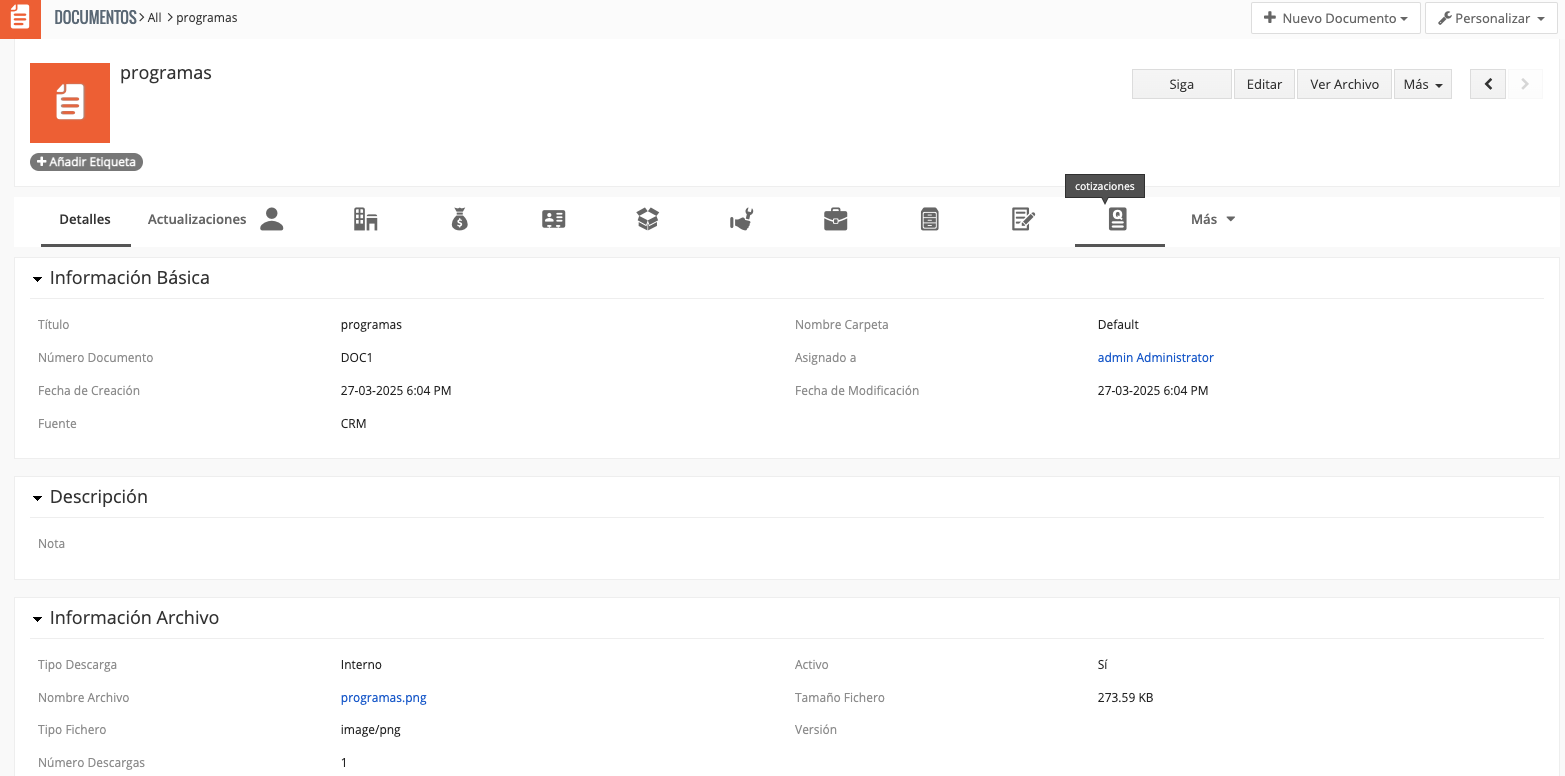Screen dimensions: 1565x776
Task: Open the ID card (leads) tab icon
Action: [554, 219]
